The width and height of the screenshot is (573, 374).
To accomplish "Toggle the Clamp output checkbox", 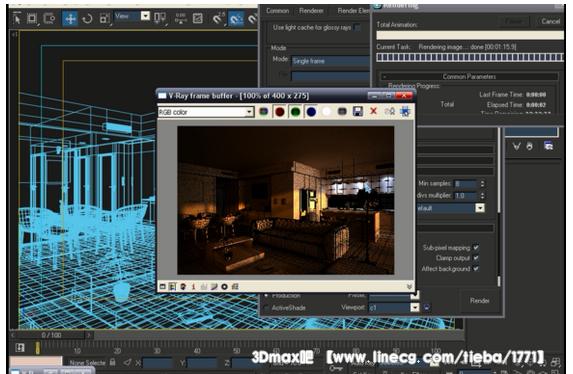I will 476,258.
